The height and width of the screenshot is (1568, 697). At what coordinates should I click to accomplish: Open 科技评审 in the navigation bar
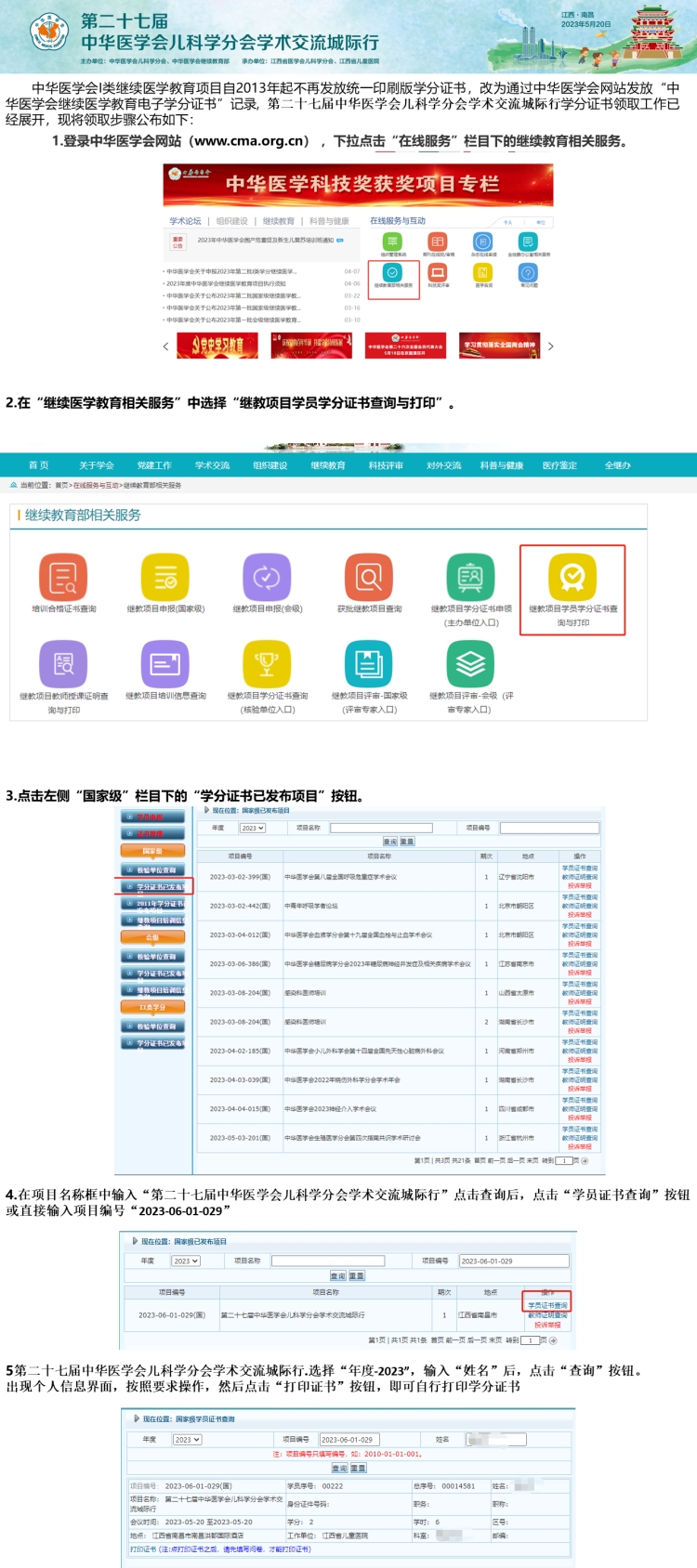click(x=386, y=465)
